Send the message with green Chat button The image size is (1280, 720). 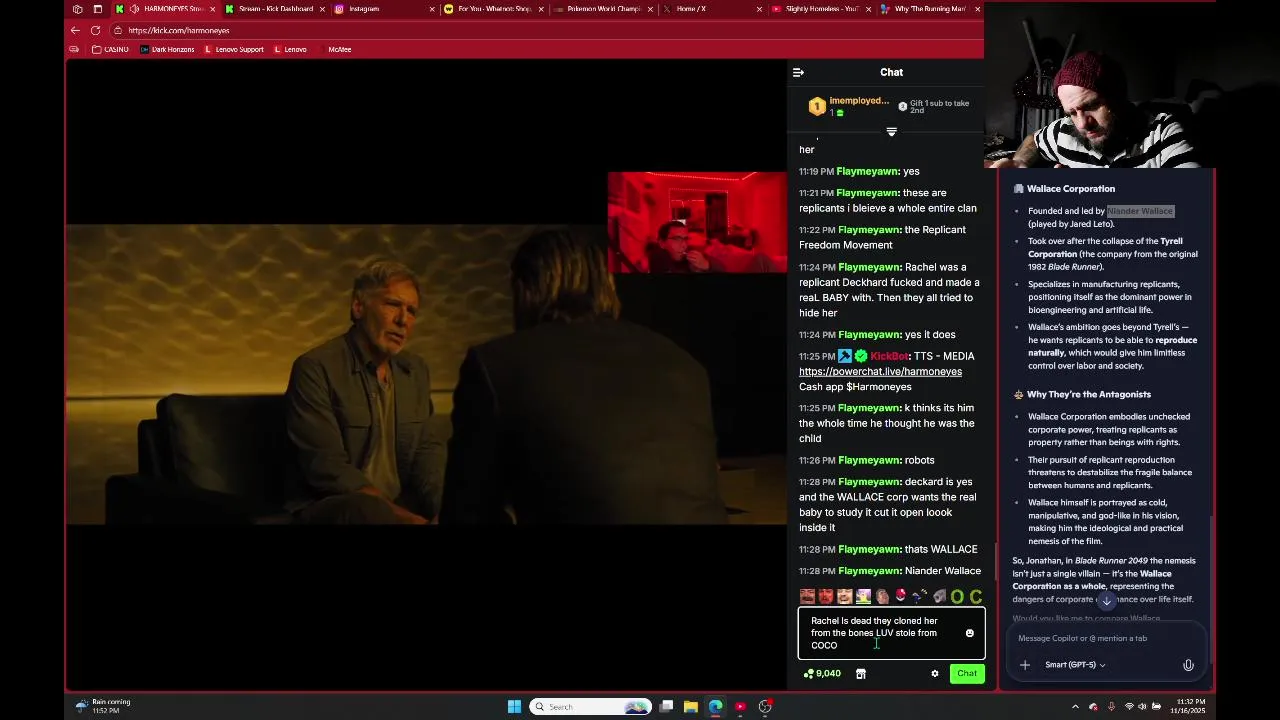tap(966, 674)
